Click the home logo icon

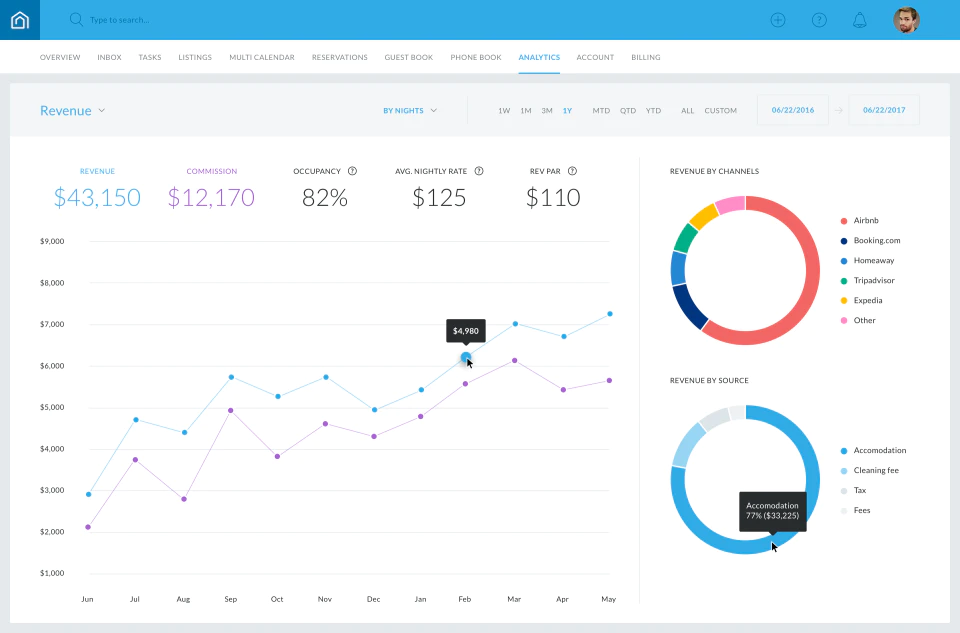(x=20, y=20)
